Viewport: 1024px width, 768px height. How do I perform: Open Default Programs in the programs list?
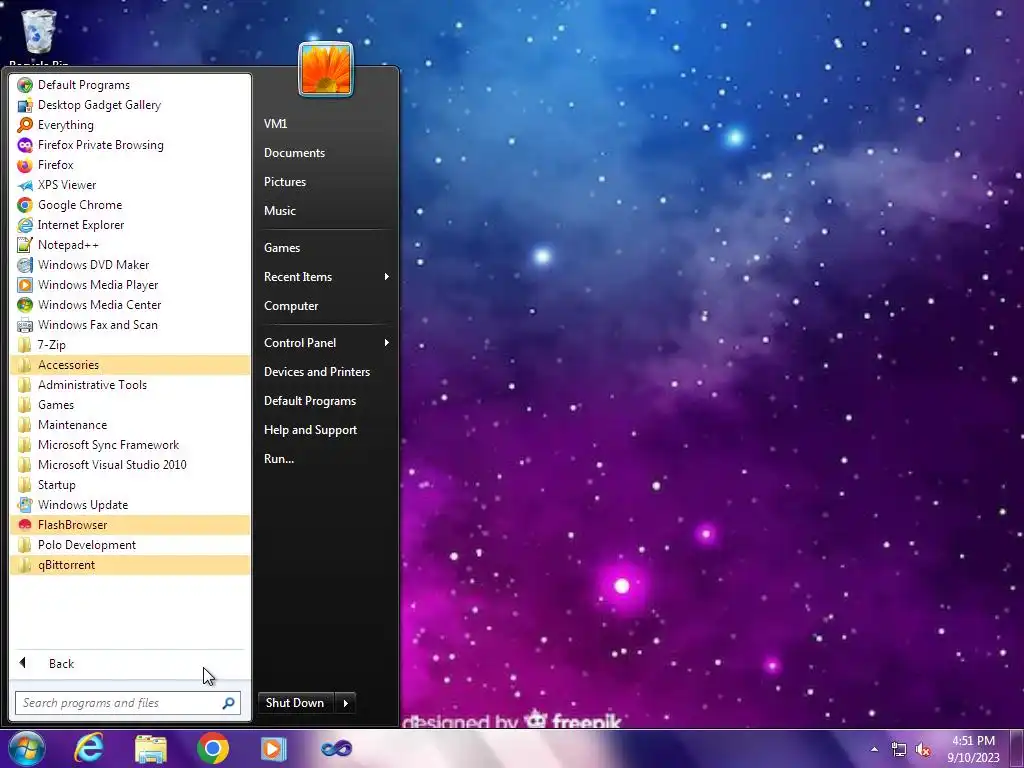[130, 85]
